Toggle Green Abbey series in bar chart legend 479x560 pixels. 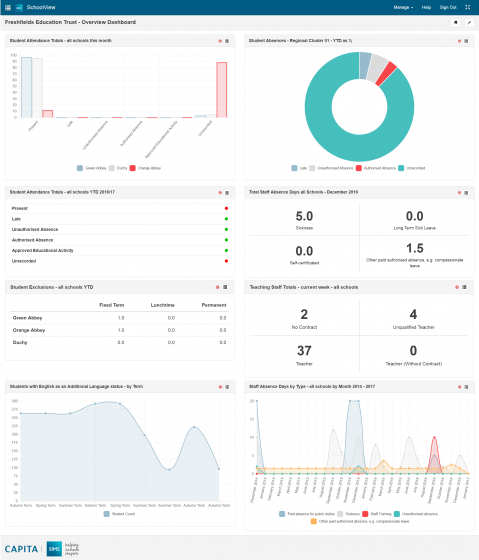92,168
